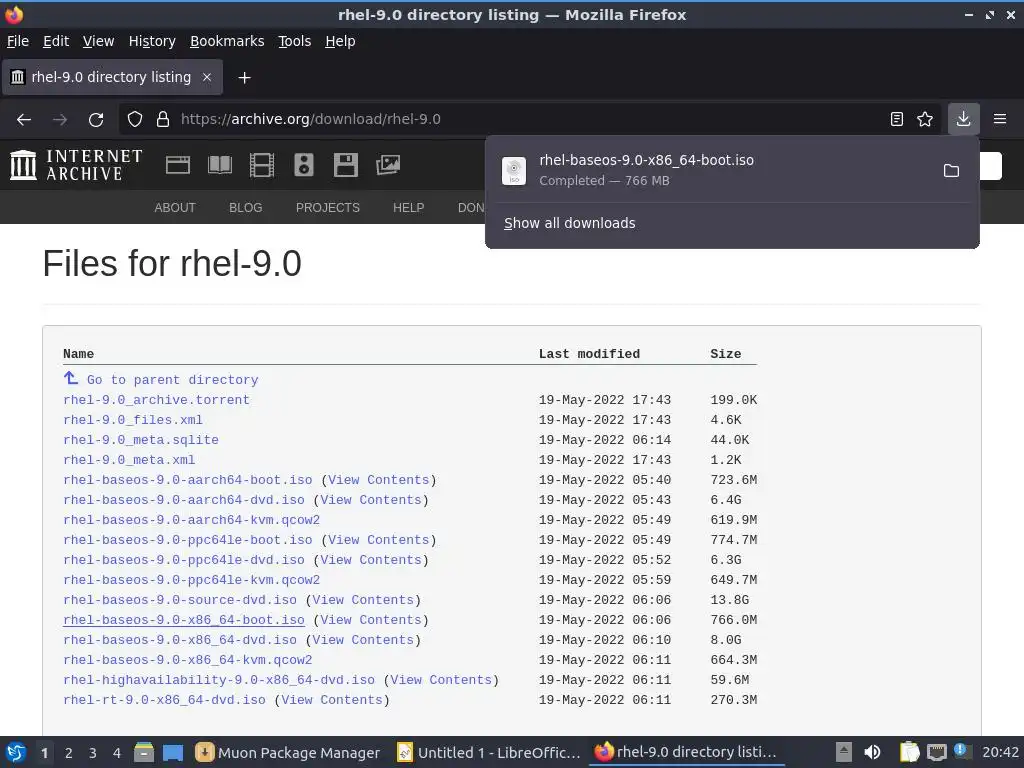Viewport: 1024px width, 768px height.
Task: Download rhel-9.0_archive.torrent
Action: (x=156, y=400)
